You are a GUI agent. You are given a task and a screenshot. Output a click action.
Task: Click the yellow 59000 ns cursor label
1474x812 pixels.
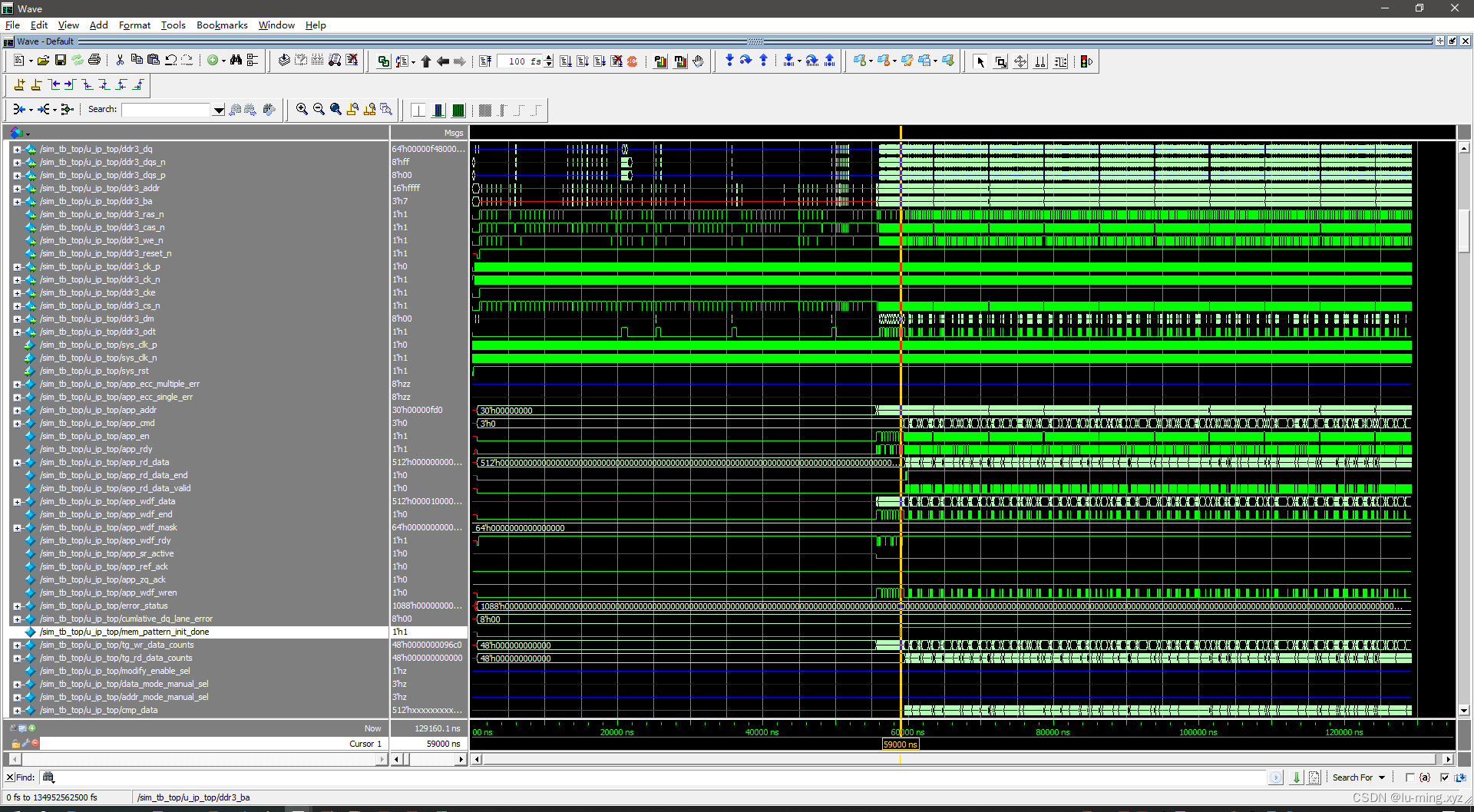click(900, 744)
